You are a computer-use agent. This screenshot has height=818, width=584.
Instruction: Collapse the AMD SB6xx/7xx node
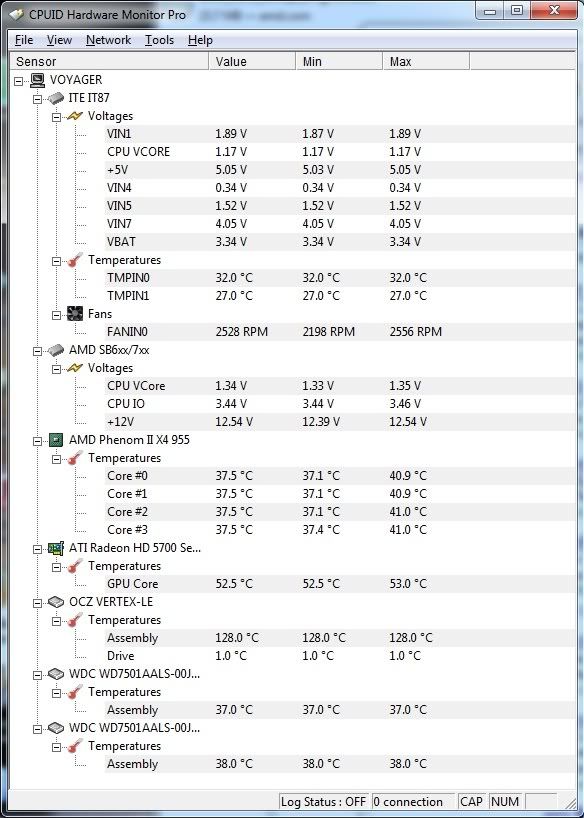pyautogui.click(x=38, y=351)
